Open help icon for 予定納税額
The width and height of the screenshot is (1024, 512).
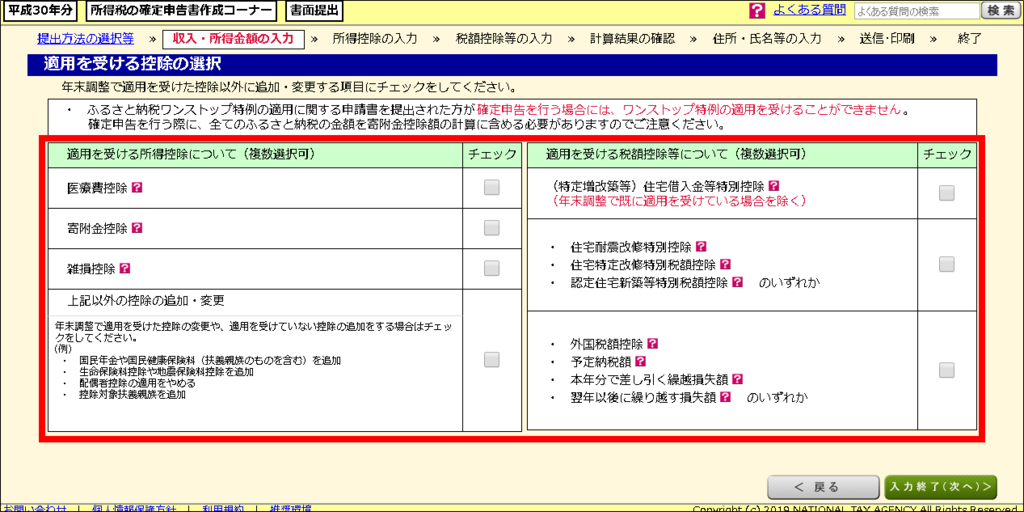641,361
